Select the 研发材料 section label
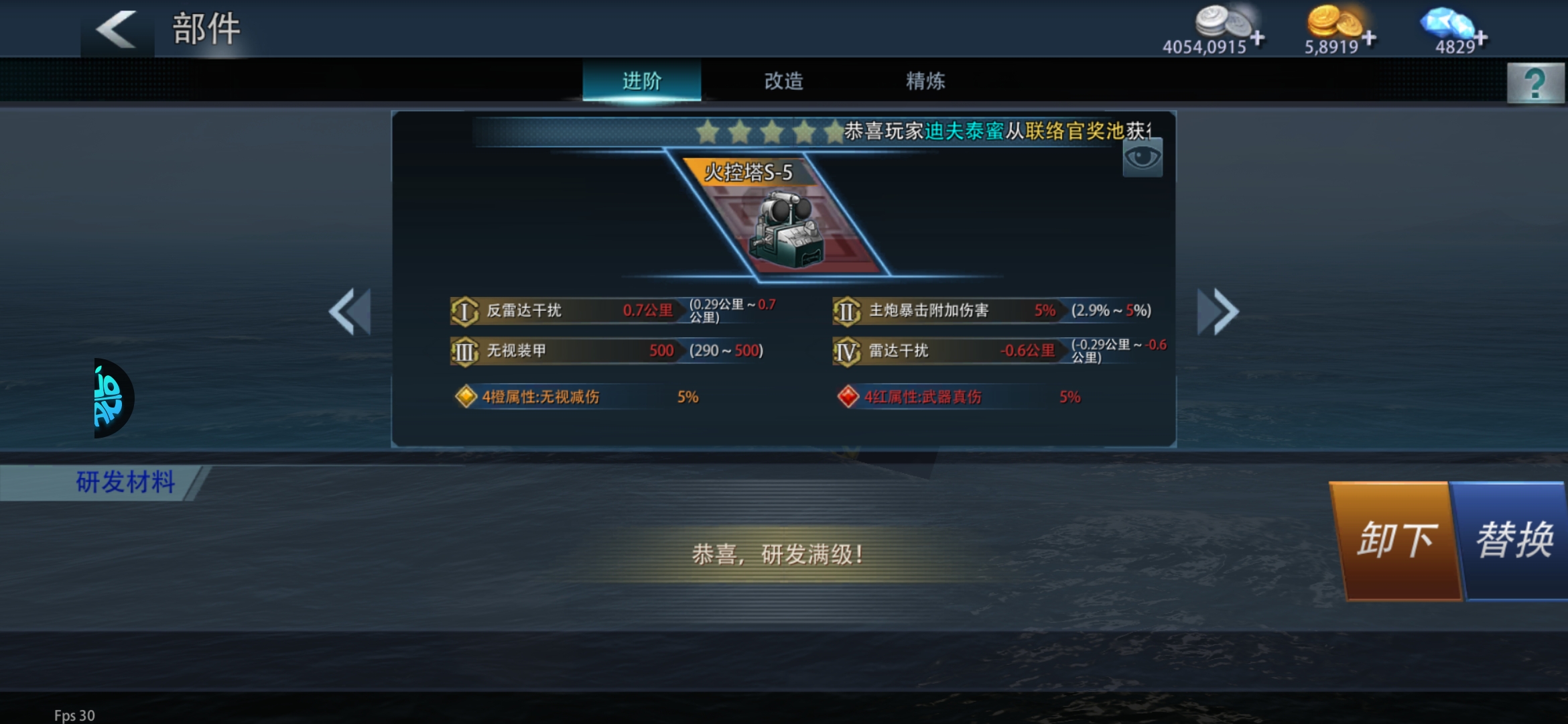This screenshot has height=724, width=1568. (125, 482)
